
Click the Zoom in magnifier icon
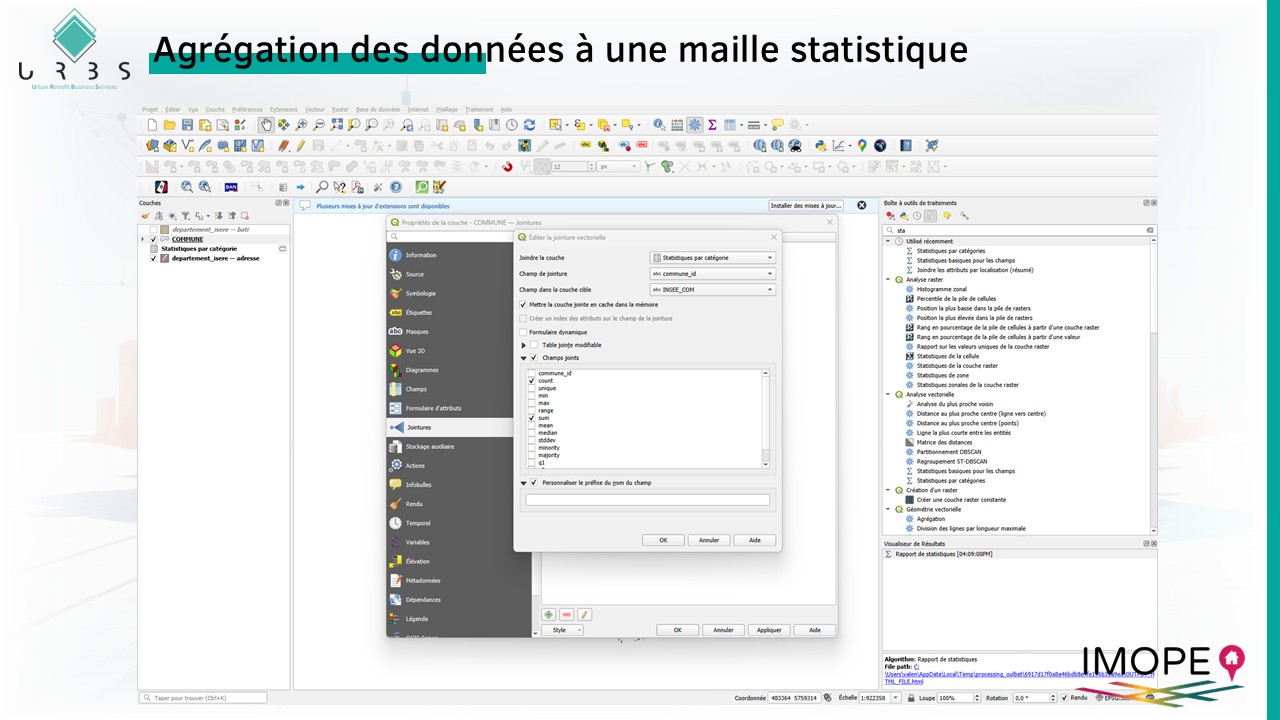301,125
